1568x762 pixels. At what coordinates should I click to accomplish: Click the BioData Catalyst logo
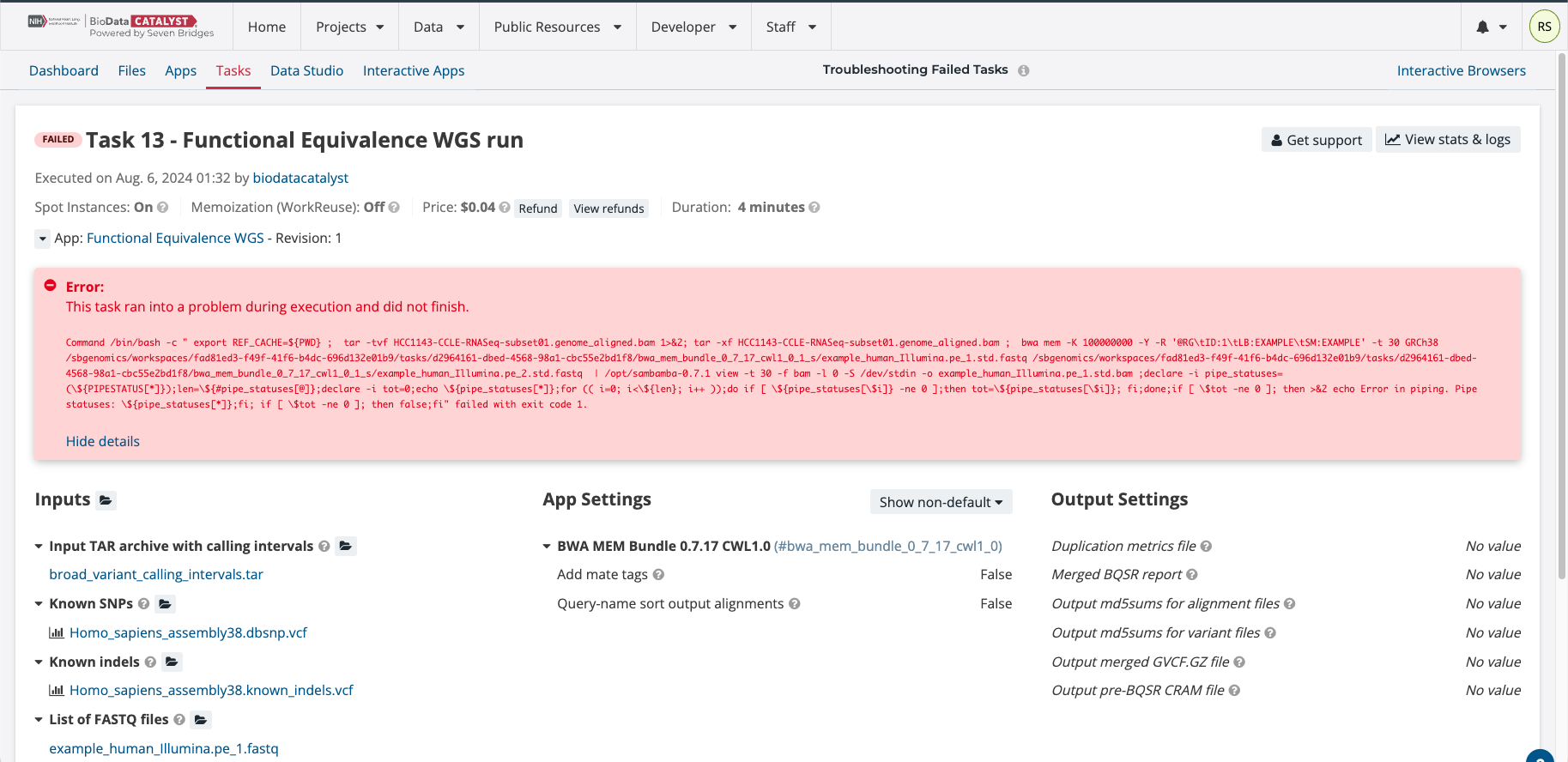click(121, 26)
